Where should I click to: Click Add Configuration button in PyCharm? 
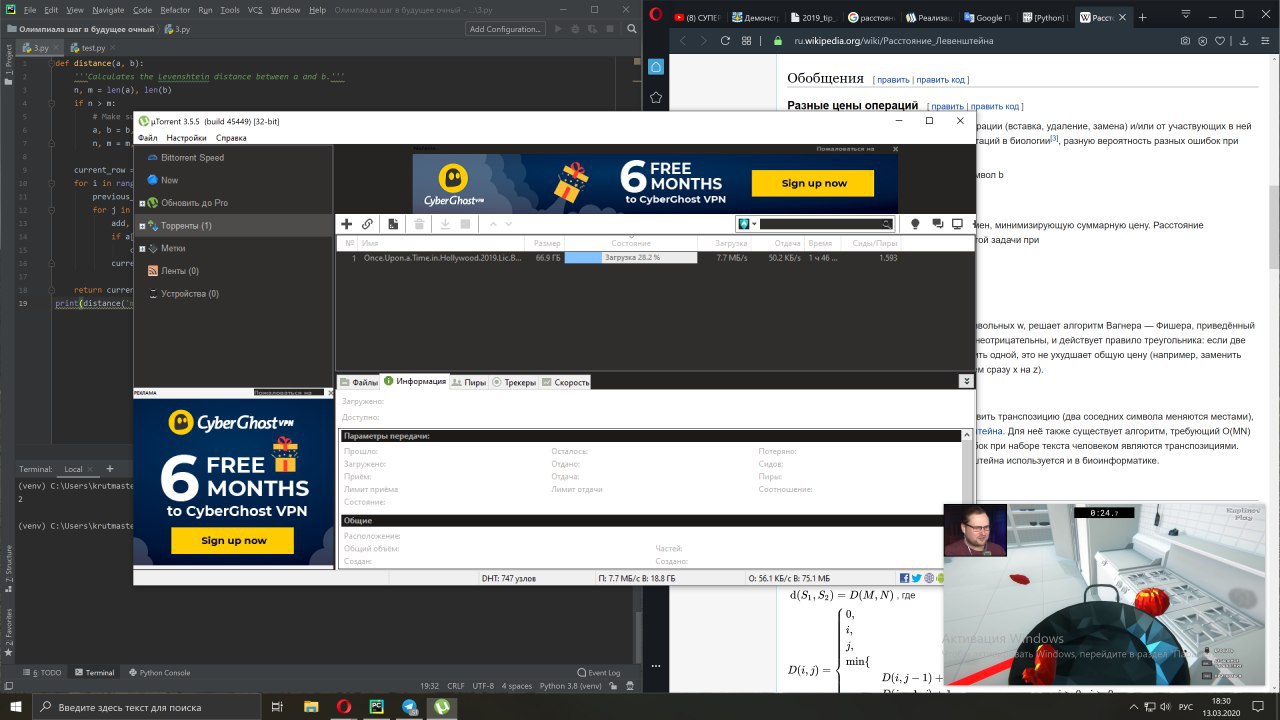point(506,29)
